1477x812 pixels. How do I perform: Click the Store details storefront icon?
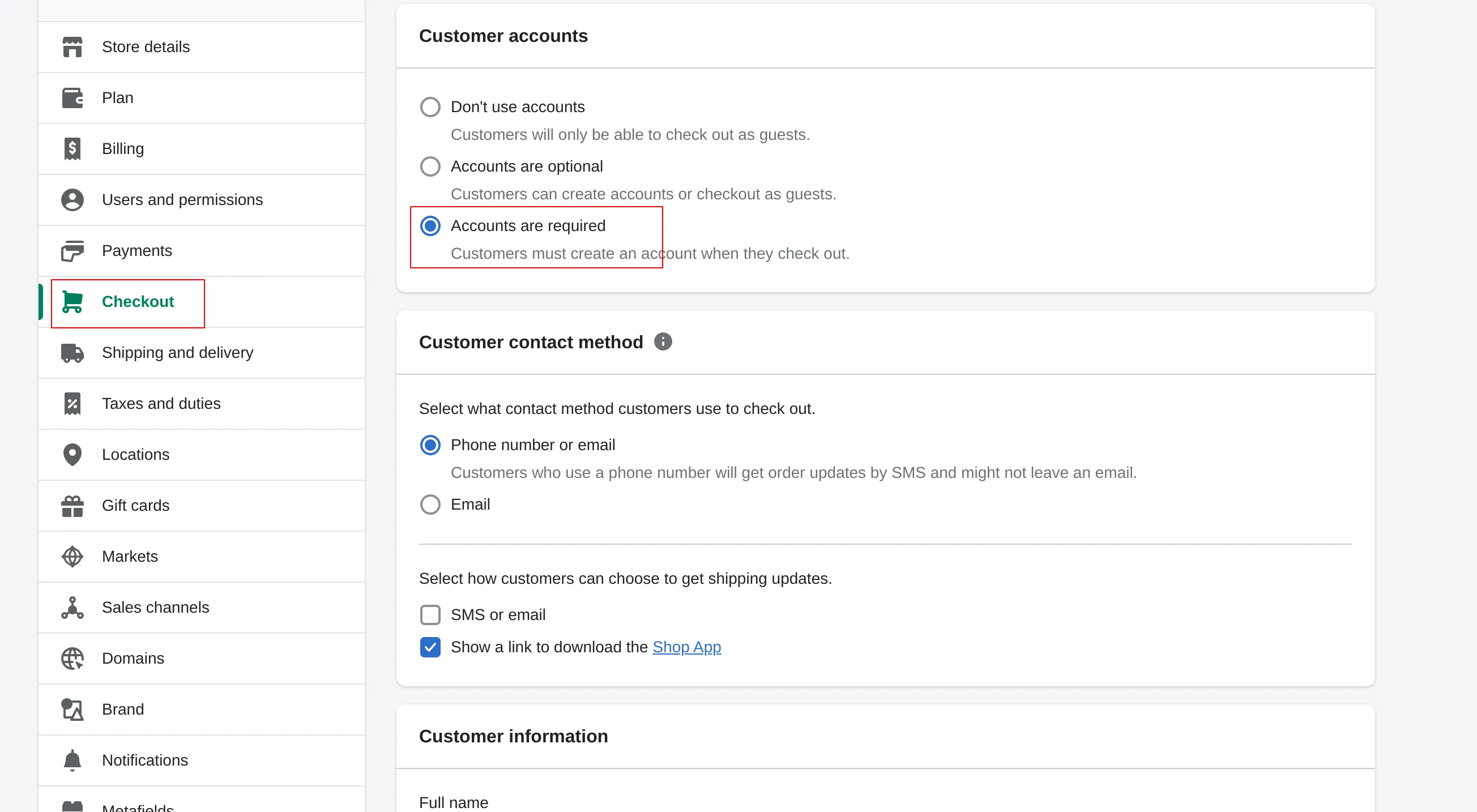[72, 47]
